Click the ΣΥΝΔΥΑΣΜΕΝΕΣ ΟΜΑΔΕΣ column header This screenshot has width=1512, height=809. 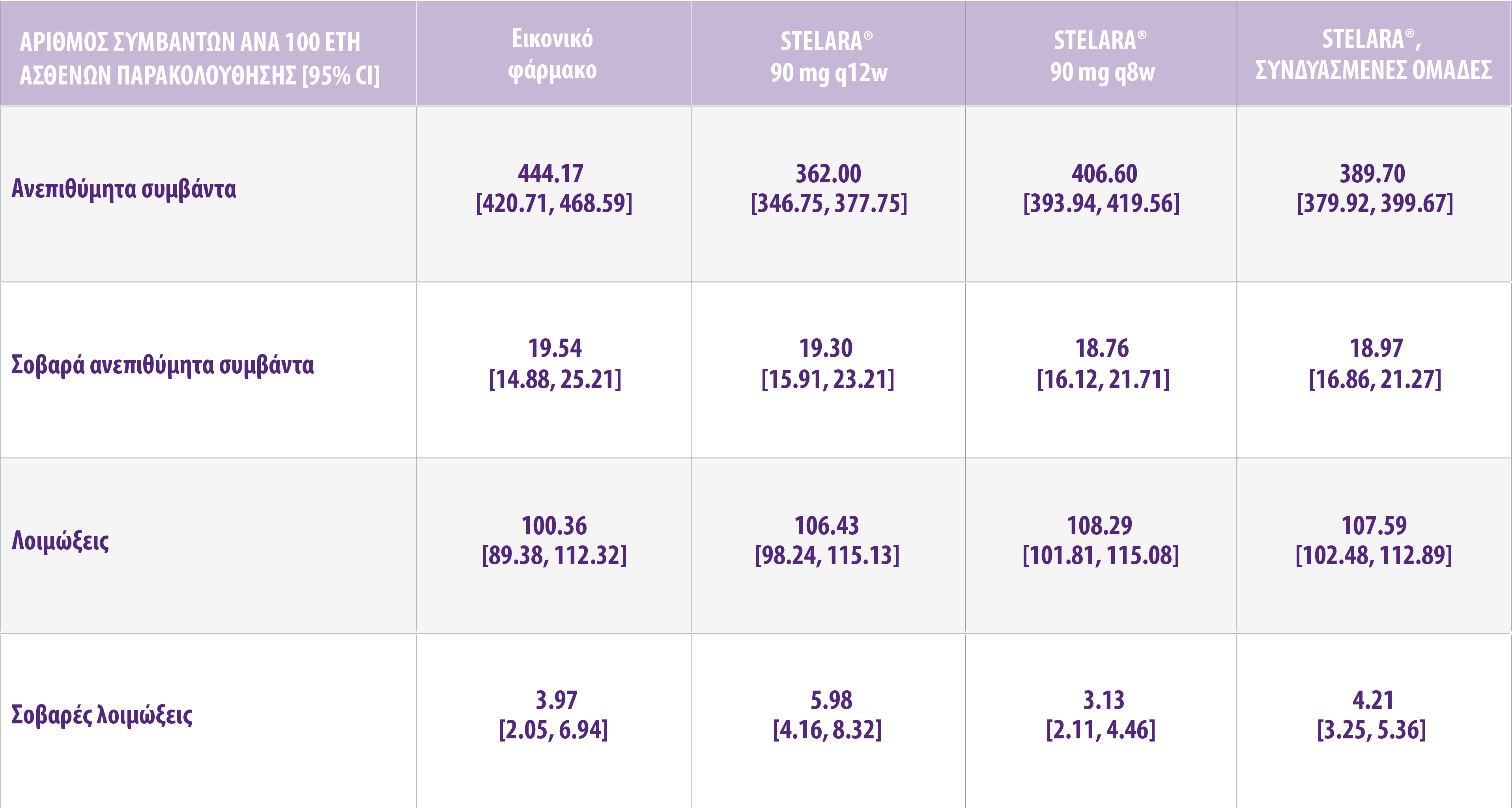click(1373, 54)
